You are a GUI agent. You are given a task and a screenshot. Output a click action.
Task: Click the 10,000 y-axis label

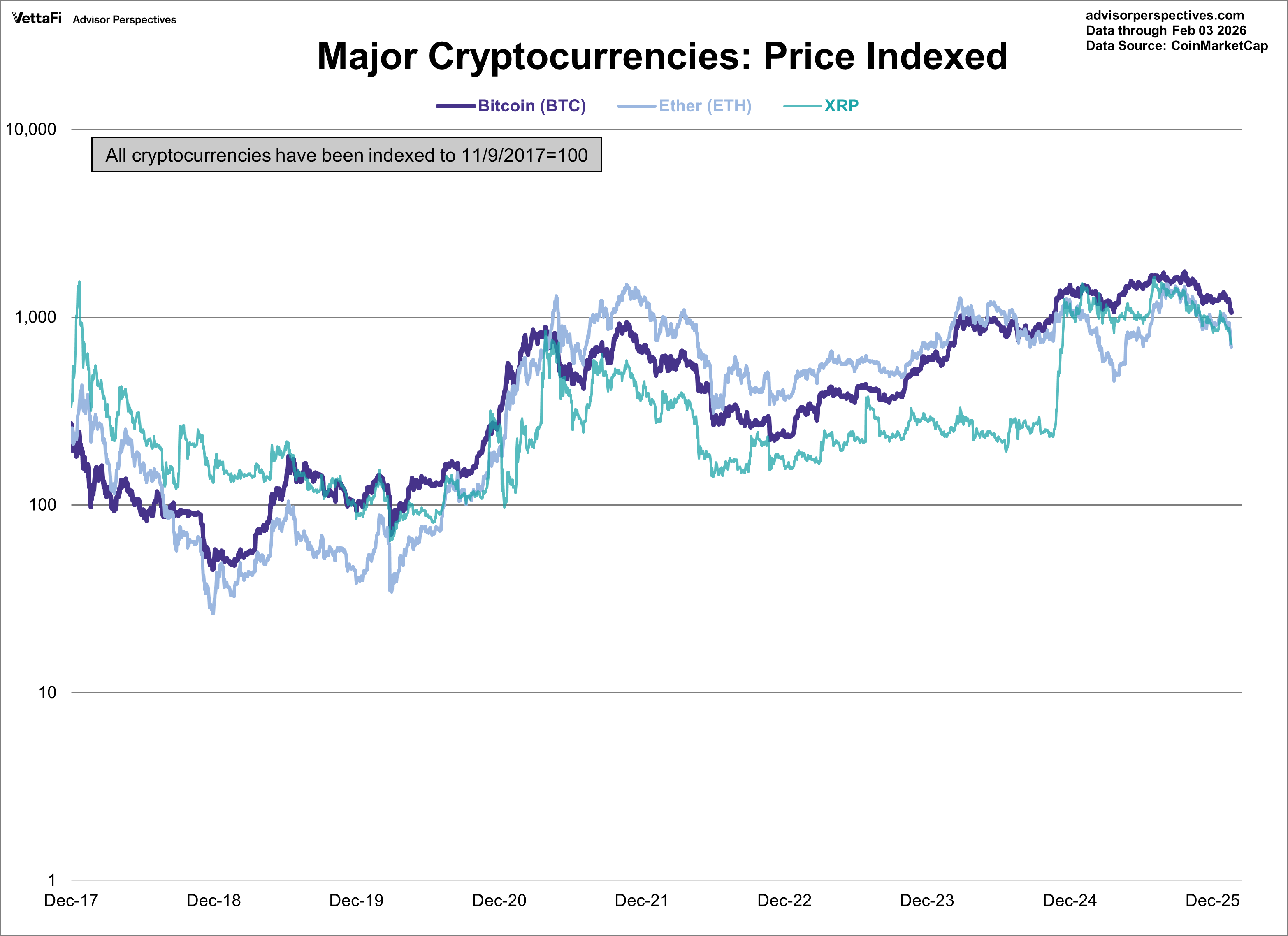coord(31,130)
